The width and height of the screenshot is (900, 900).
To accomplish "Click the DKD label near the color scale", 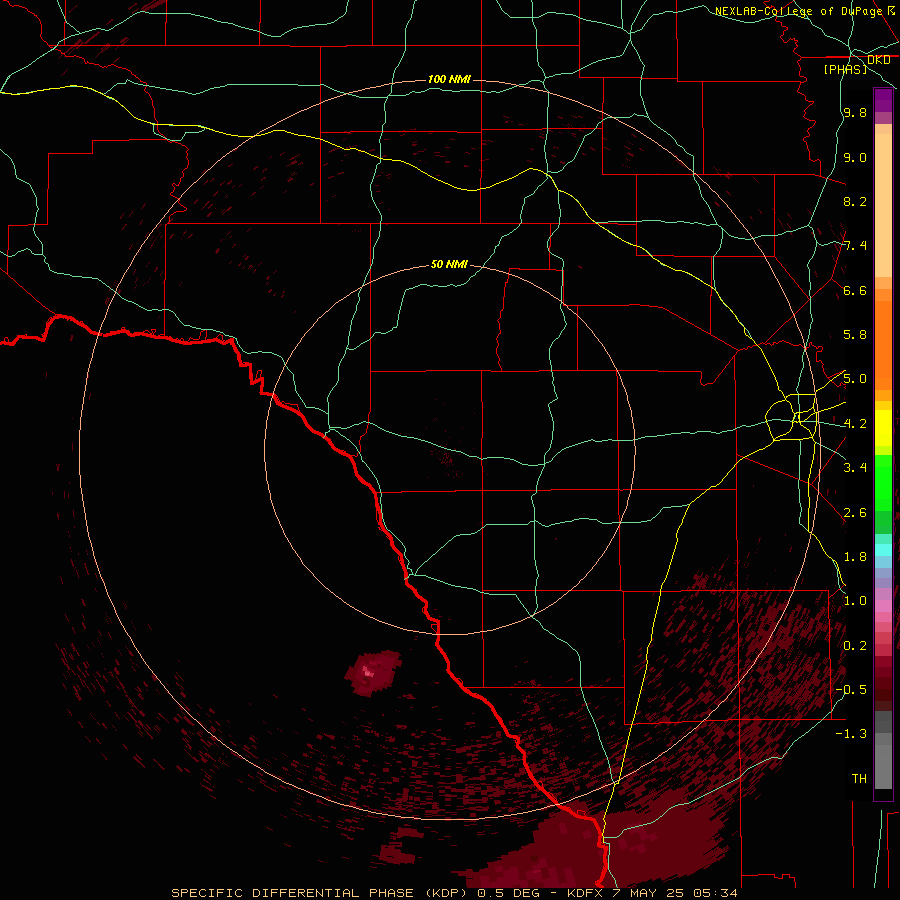I will click(x=879, y=60).
